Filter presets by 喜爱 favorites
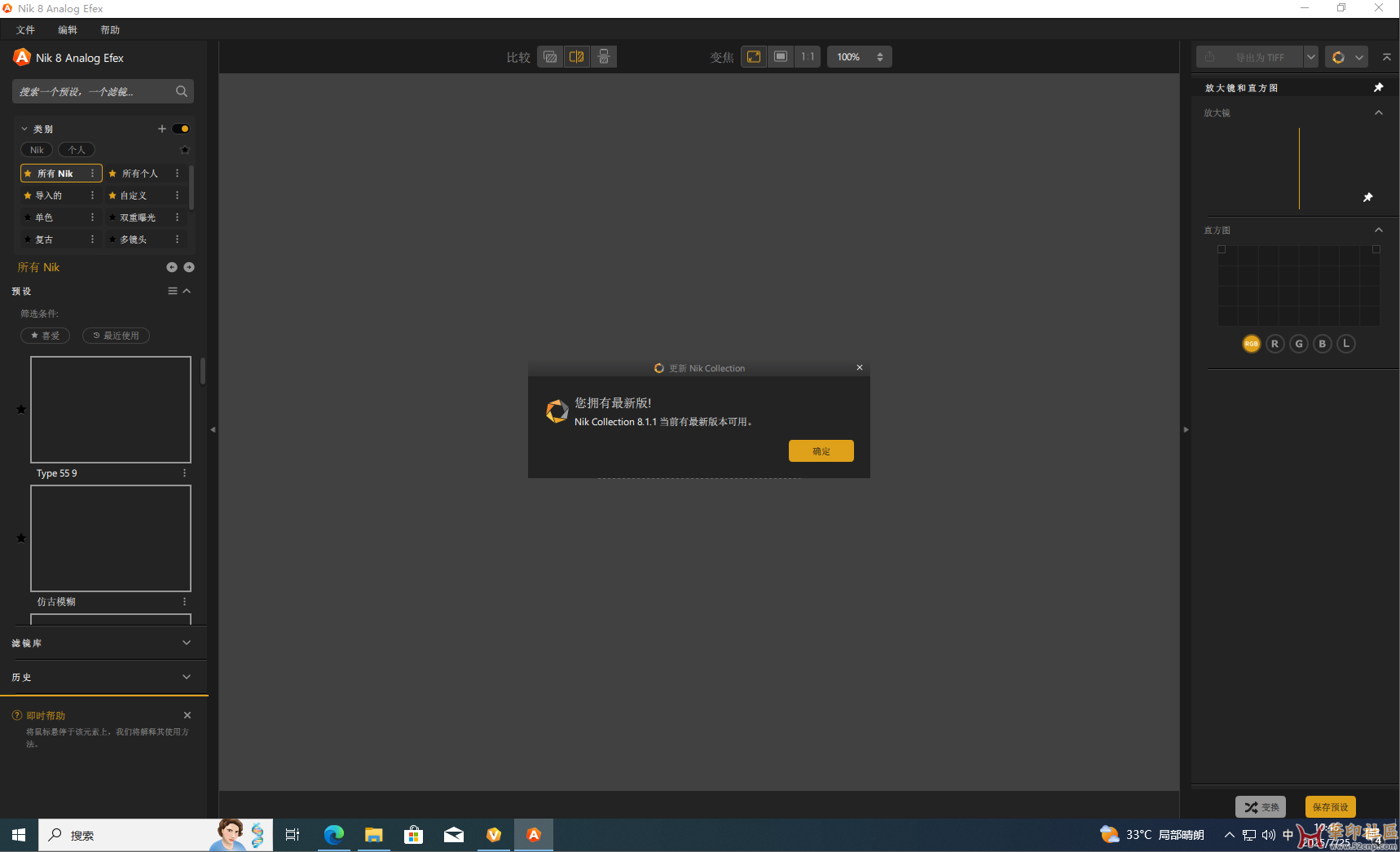This screenshot has width=1400, height=852. (45, 336)
